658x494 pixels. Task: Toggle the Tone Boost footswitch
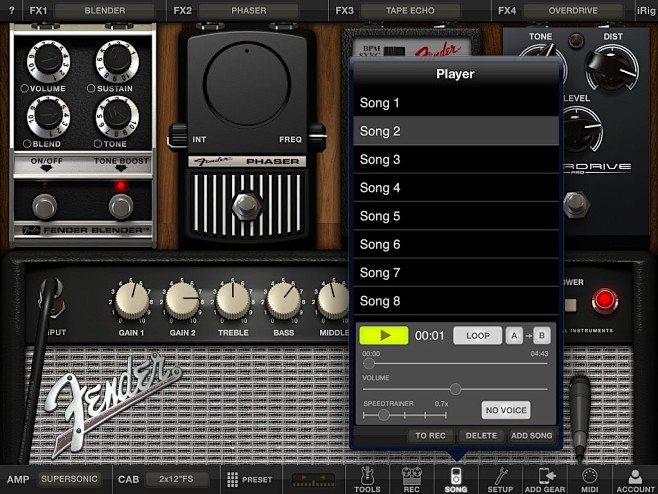[x=121, y=206]
